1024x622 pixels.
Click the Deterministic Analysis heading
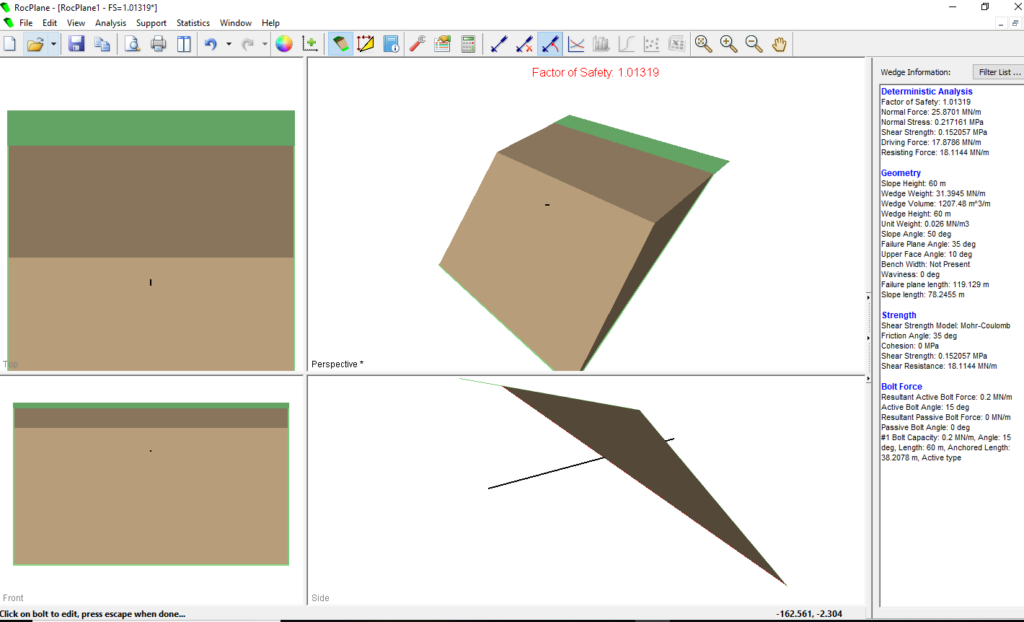(926, 91)
